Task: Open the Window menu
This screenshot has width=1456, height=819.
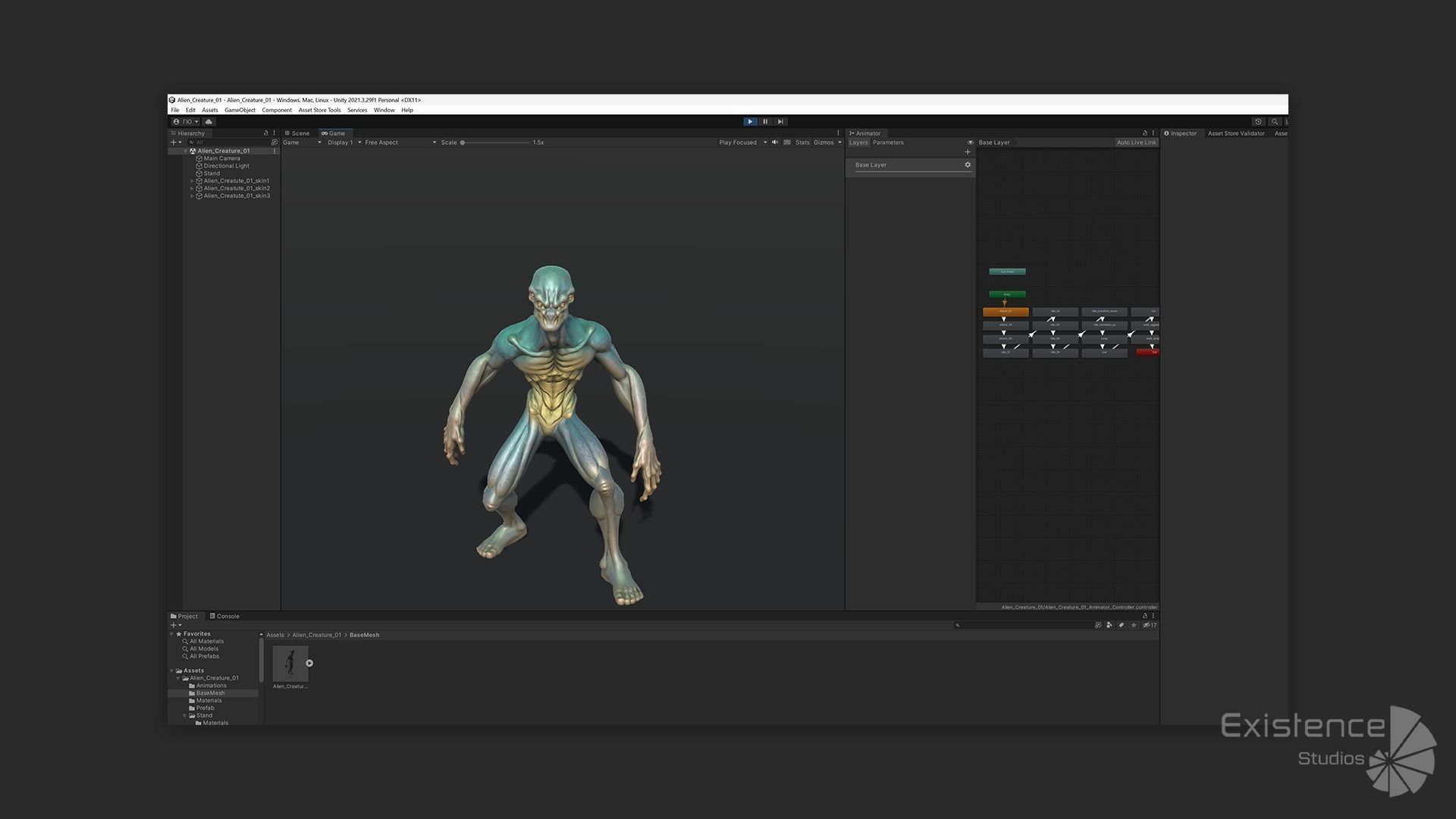Action: coord(384,110)
